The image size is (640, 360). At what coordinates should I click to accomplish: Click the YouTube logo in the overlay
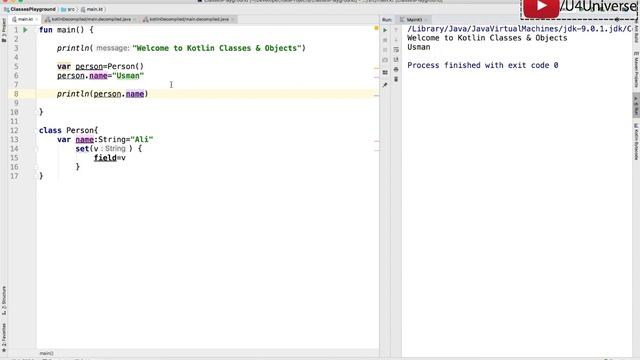pos(541,7)
